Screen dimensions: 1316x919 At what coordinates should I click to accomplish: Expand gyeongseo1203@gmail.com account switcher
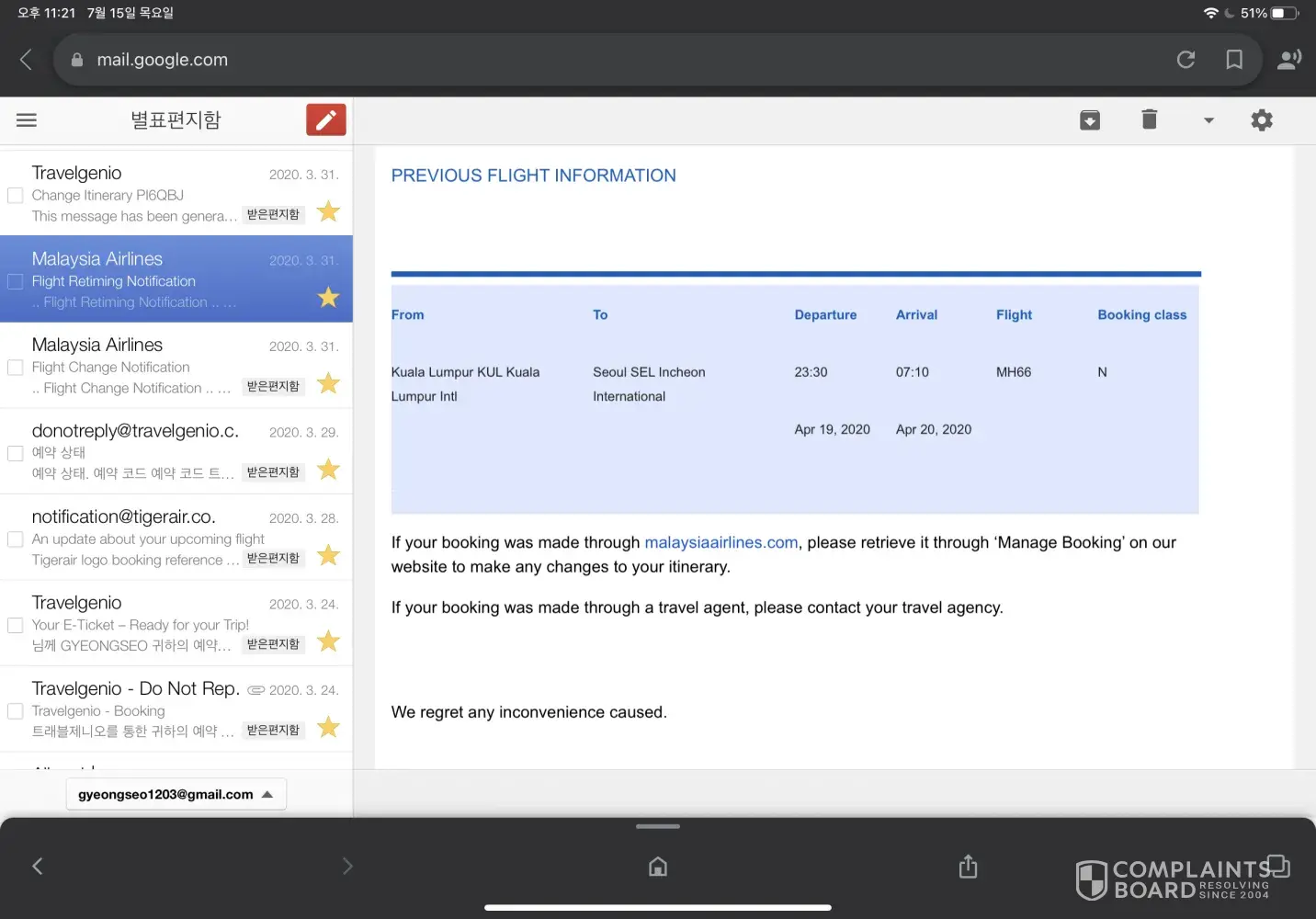(176, 794)
